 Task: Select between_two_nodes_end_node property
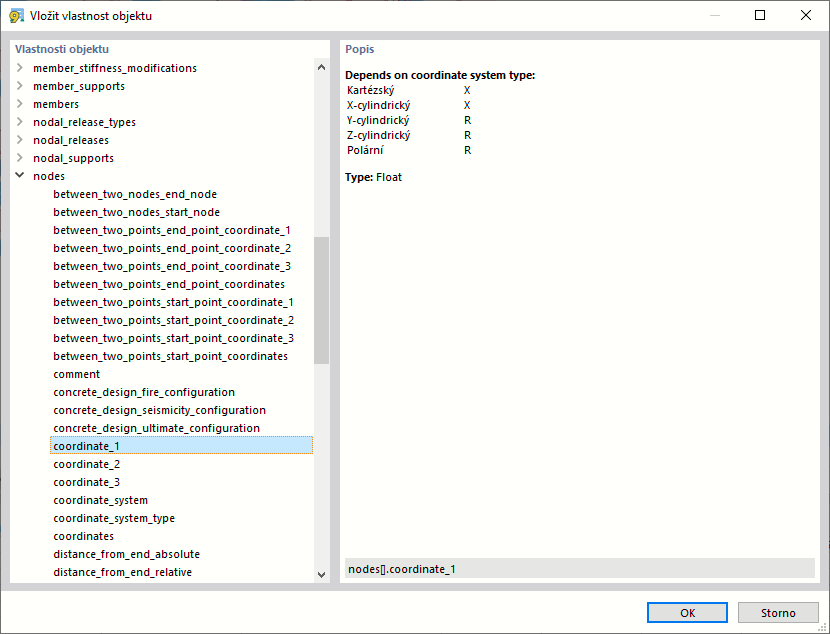[x=135, y=194]
